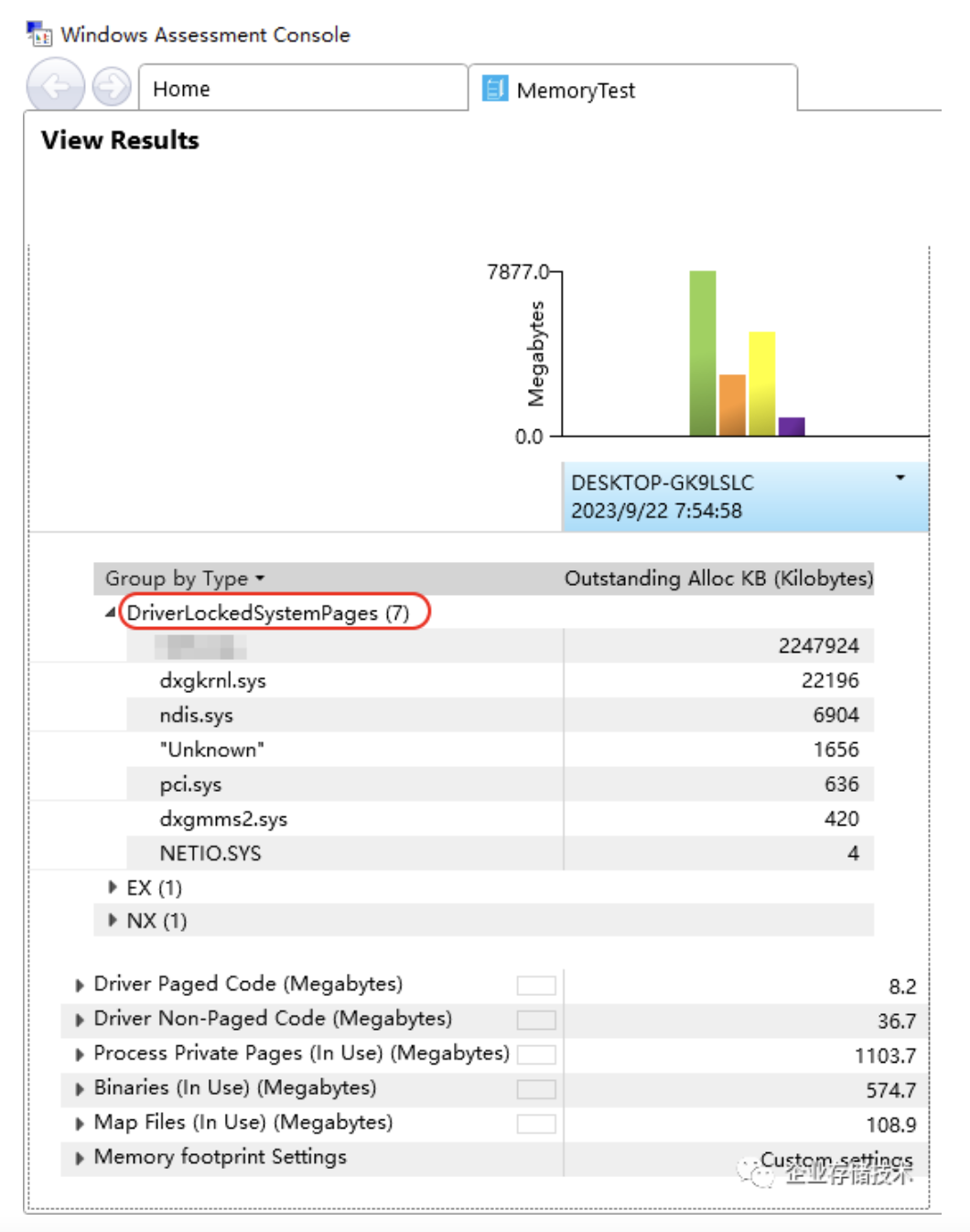The image size is (970, 1232).
Task: Click the box beside Map Files (In Use)
Action: pyautogui.click(x=536, y=1124)
